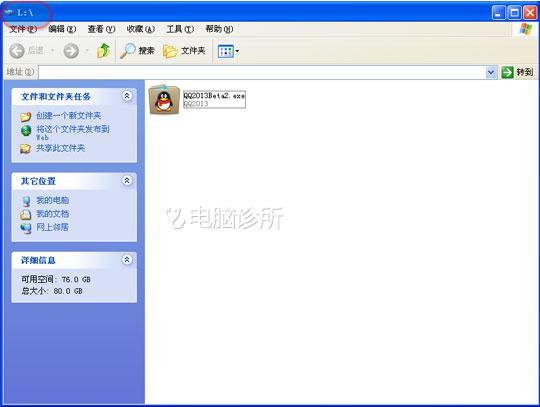The image size is (540, 407).
Task: Collapse the 其它位置 panel chevron
Action: click(127, 180)
